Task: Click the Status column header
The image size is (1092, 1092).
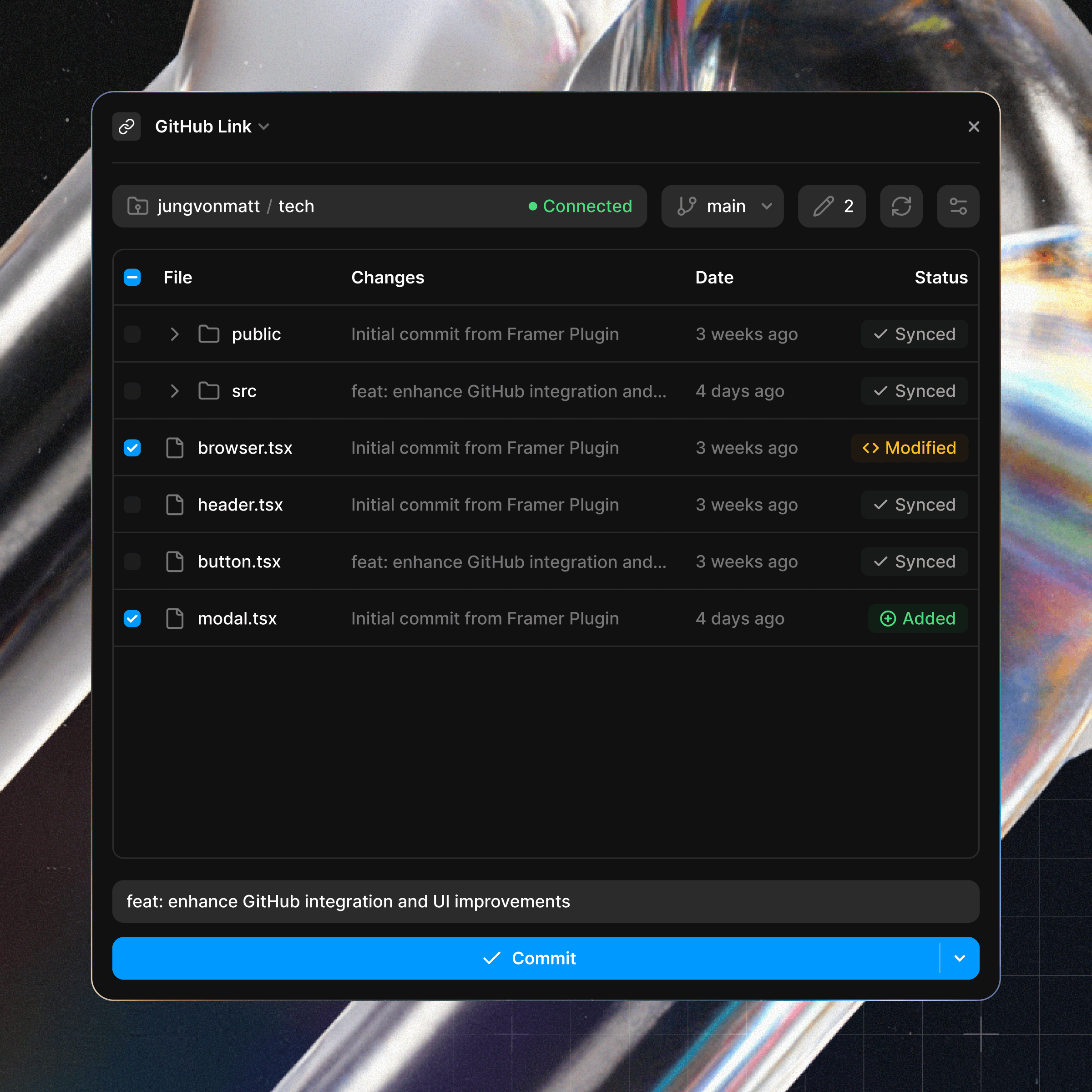Action: 940,278
